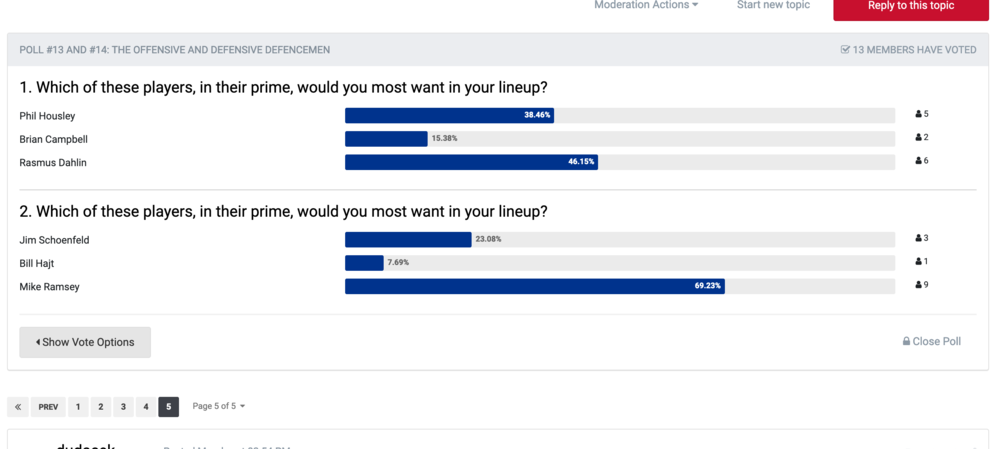The image size is (1000, 449).
Task: Jump to first page with double-arrow icon
Action: coord(18,407)
